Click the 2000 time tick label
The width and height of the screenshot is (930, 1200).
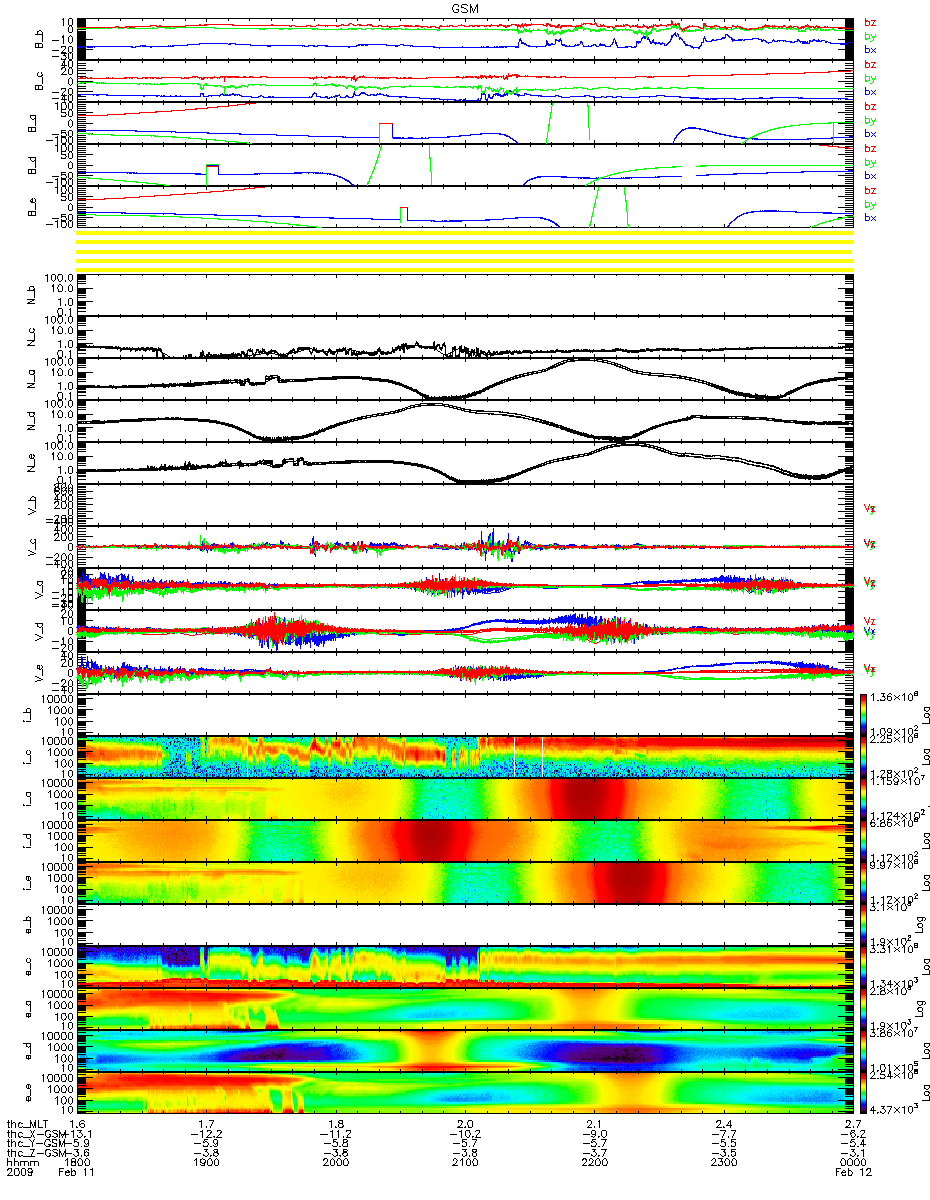pos(336,1164)
